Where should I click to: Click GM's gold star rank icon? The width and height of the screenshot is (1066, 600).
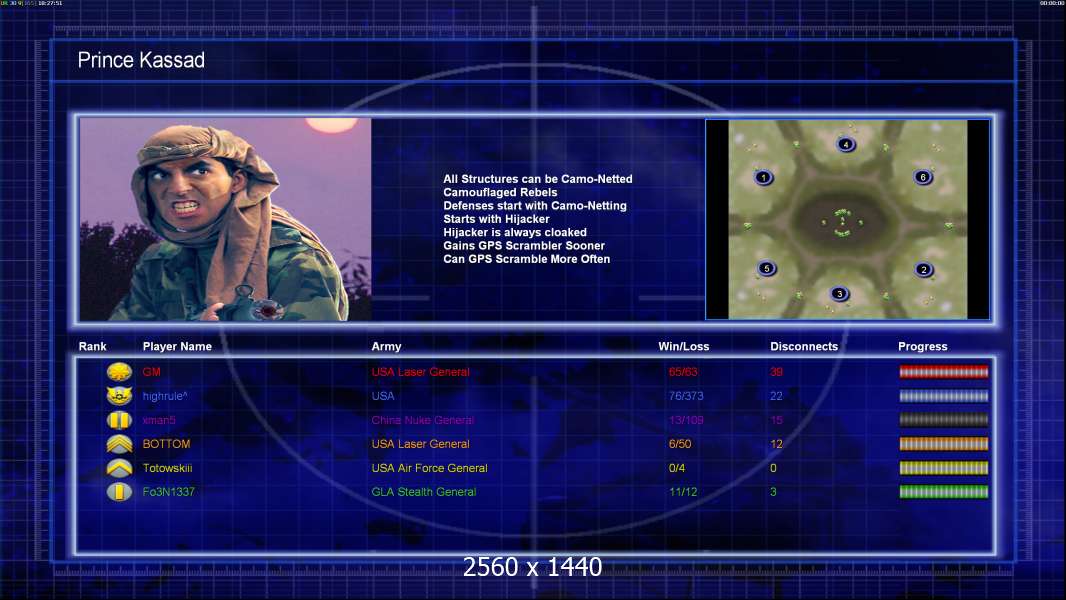(x=120, y=372)
